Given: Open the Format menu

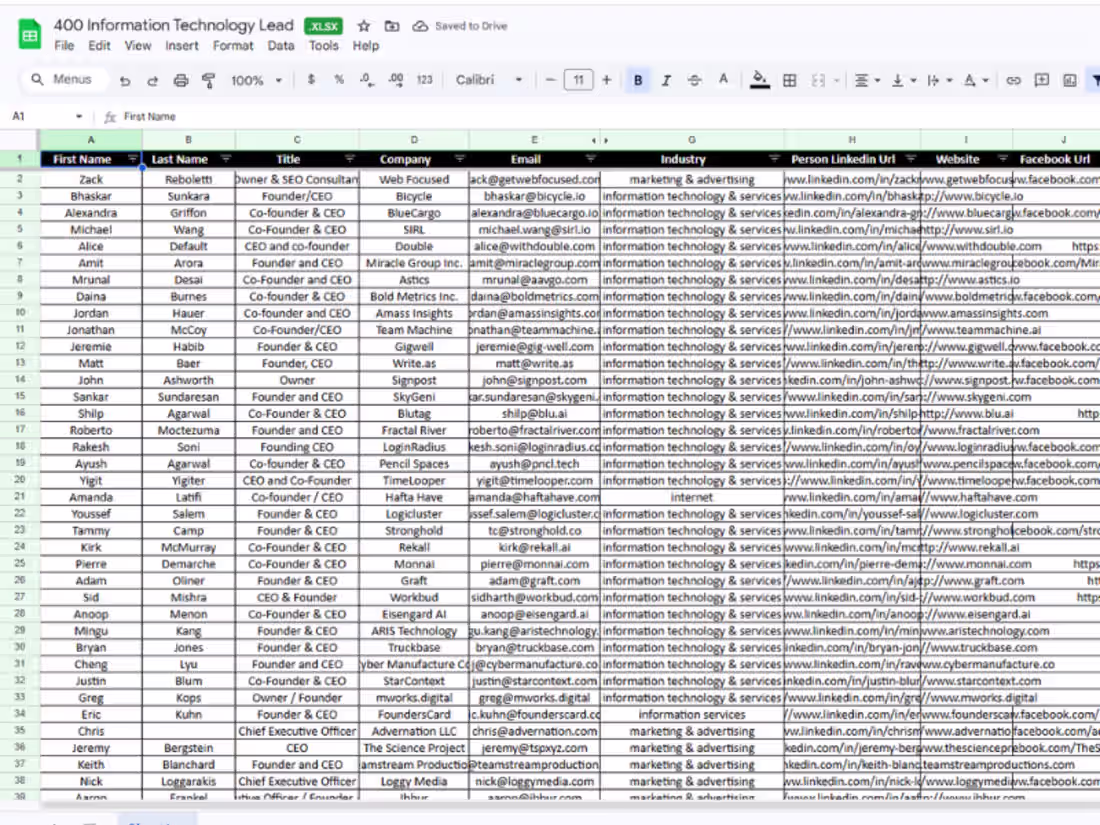Looking at the screenshot, I should pos(233,46).
